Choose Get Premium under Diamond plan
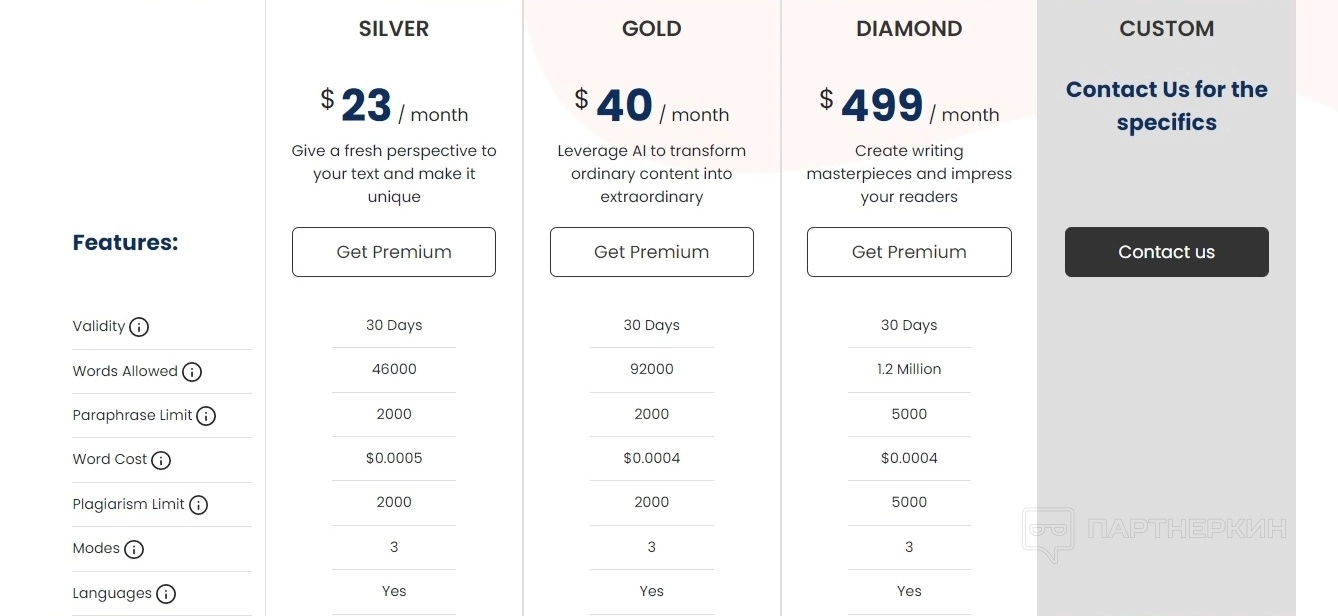The height and width of the screenshot is (616, 1338). (909, 252)
